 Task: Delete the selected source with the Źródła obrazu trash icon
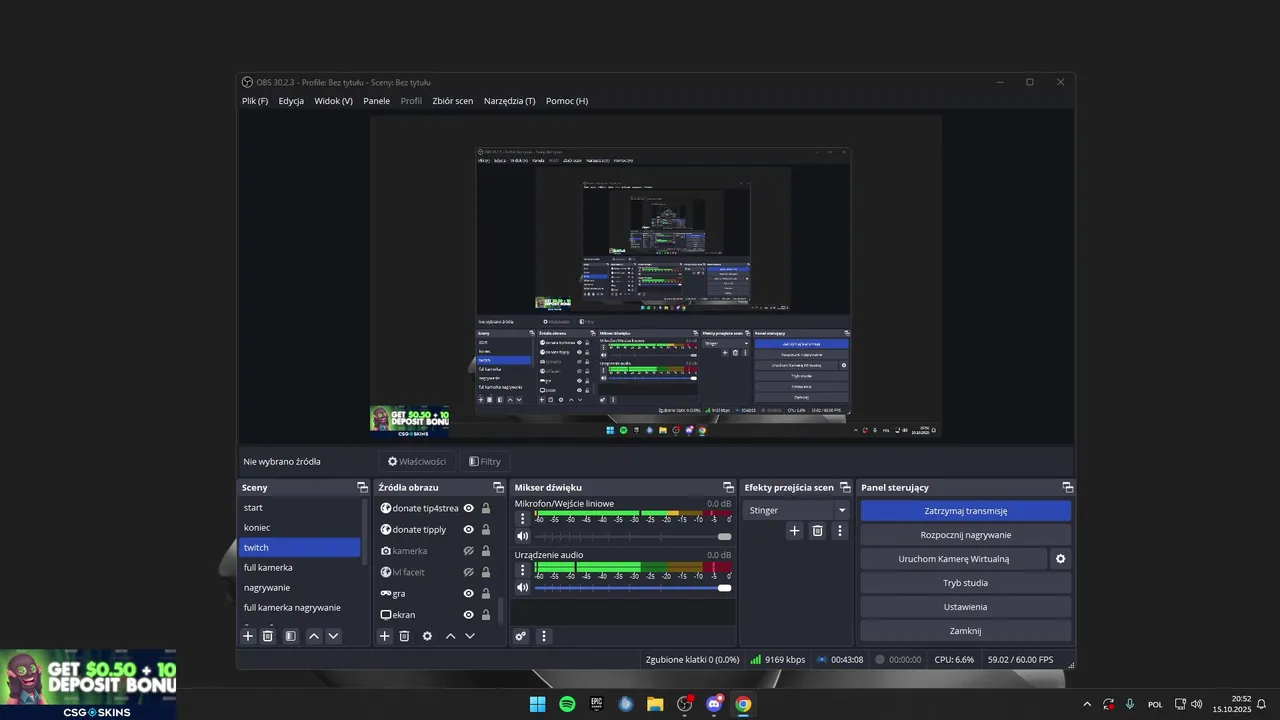[x=404, y=636]
